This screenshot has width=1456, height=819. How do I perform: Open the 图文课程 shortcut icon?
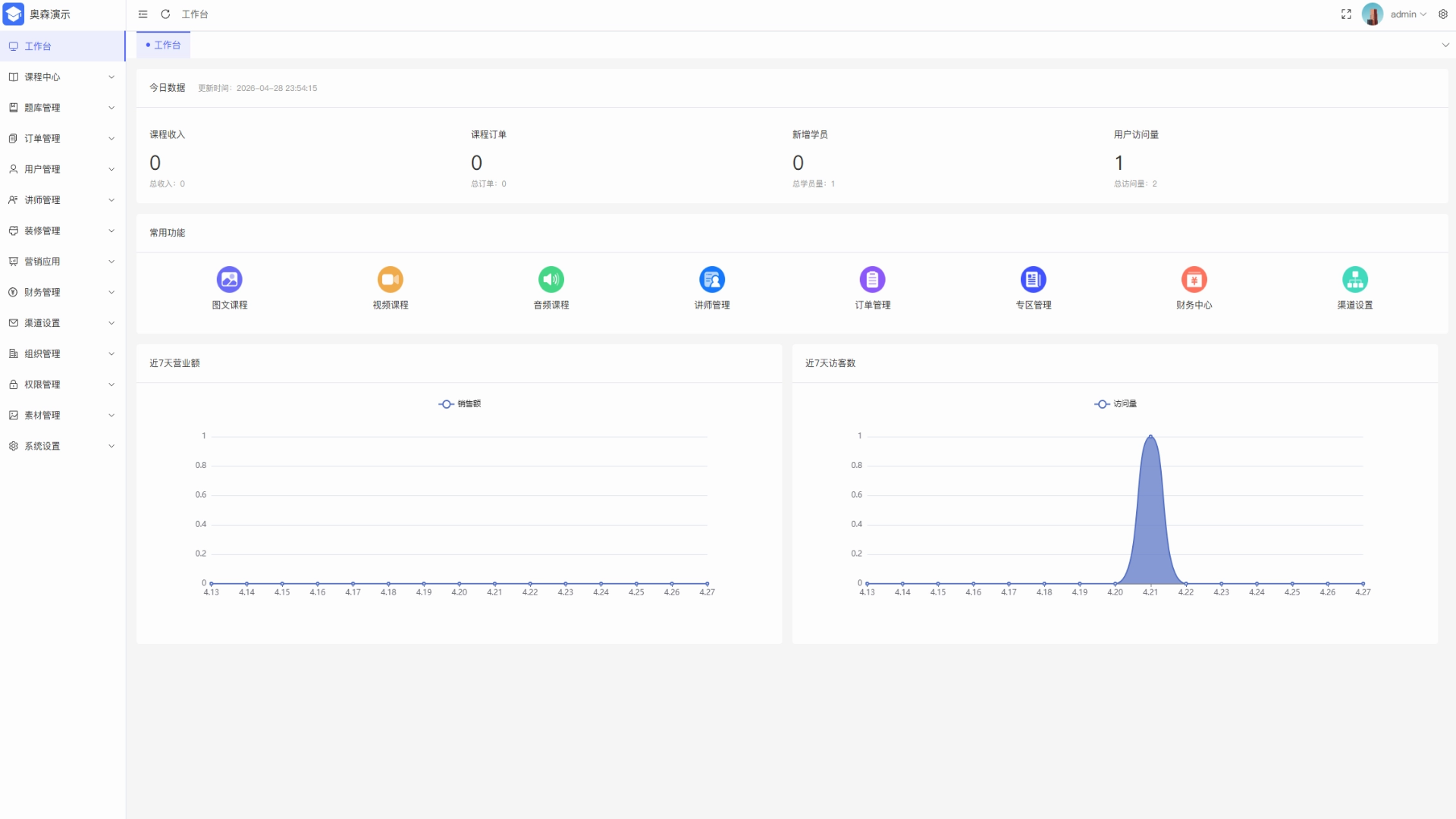229,280
